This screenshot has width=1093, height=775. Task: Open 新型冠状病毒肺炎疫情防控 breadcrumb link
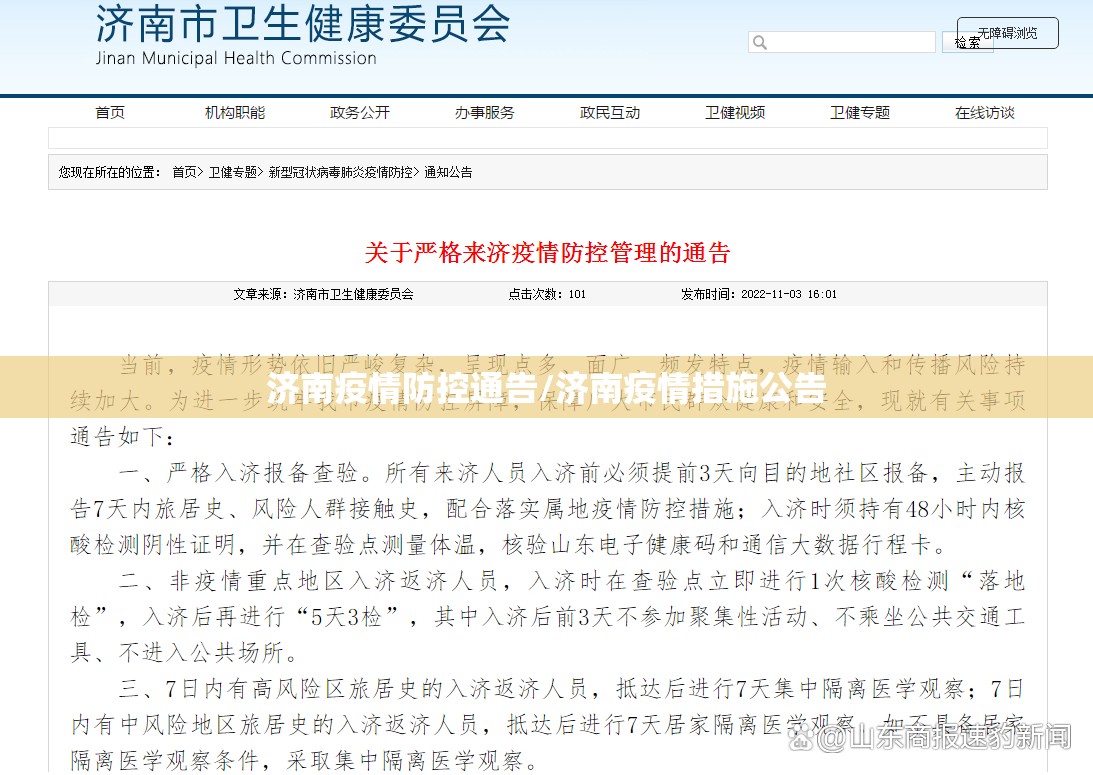pyautogui.click(x=341, y=172)
